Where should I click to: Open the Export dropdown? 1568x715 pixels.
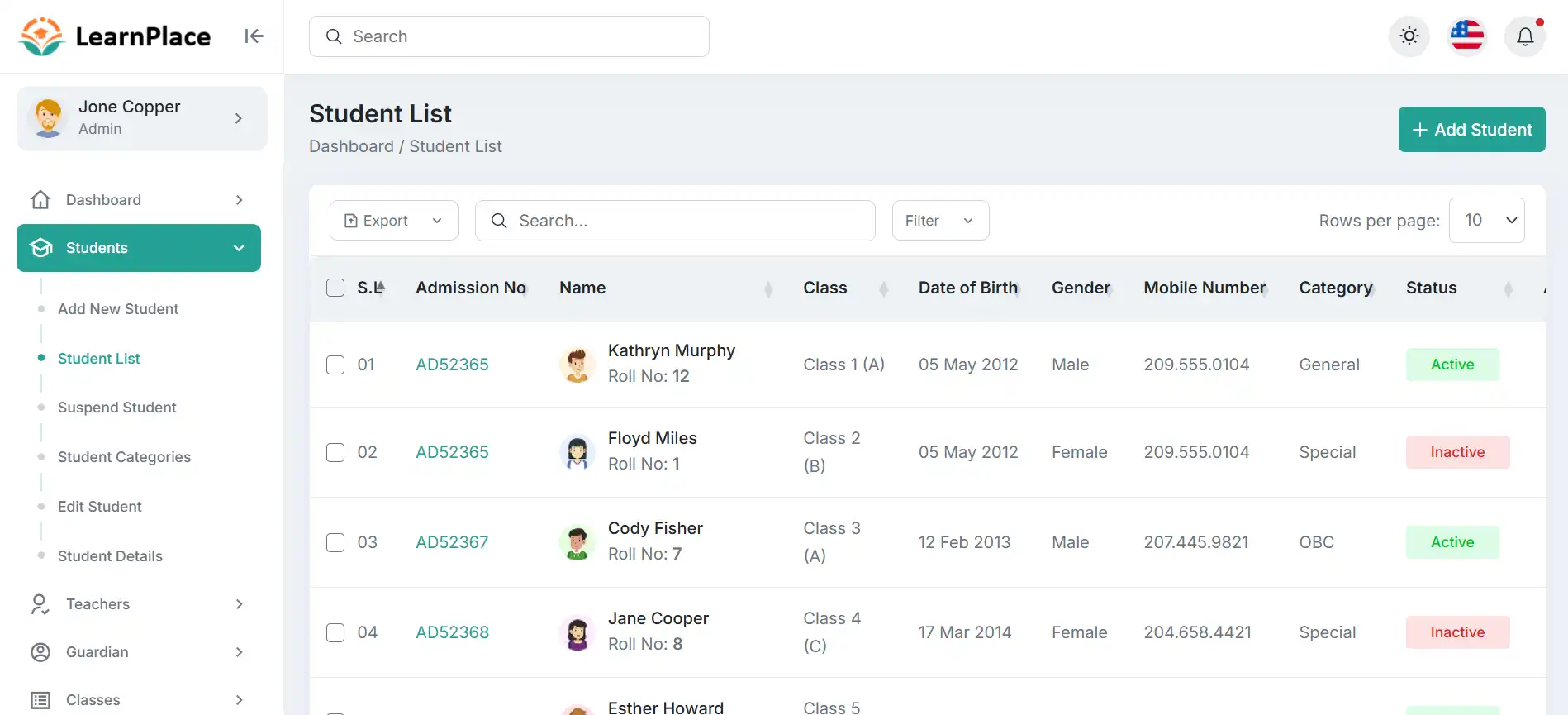tap(394, 221)
